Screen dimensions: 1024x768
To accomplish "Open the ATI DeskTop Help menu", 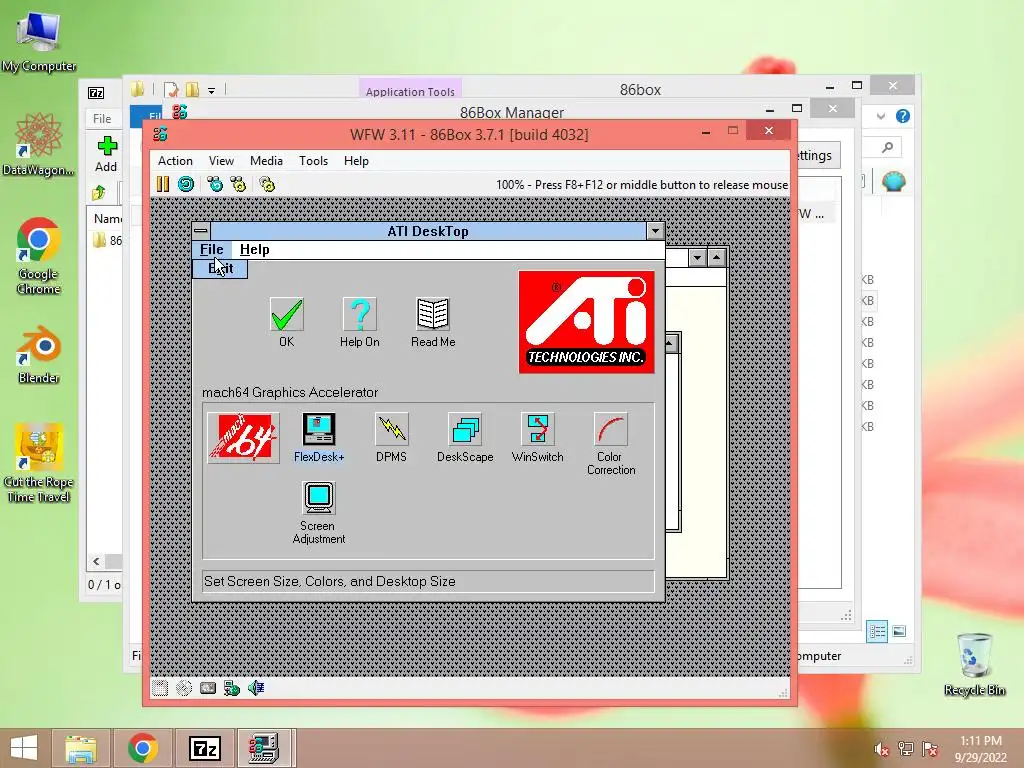I will point(255,249).
